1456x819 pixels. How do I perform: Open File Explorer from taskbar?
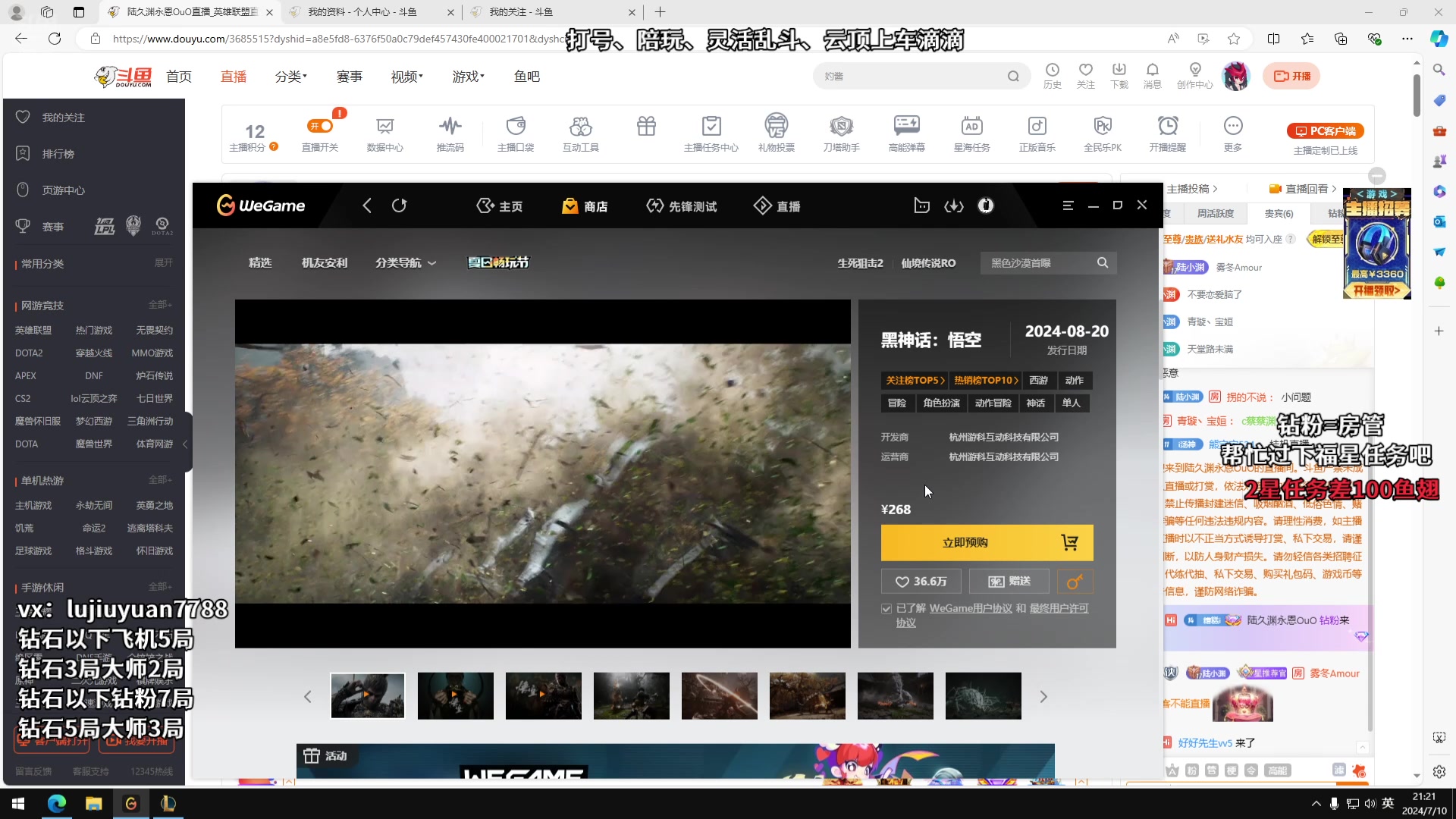coord(93,804)
